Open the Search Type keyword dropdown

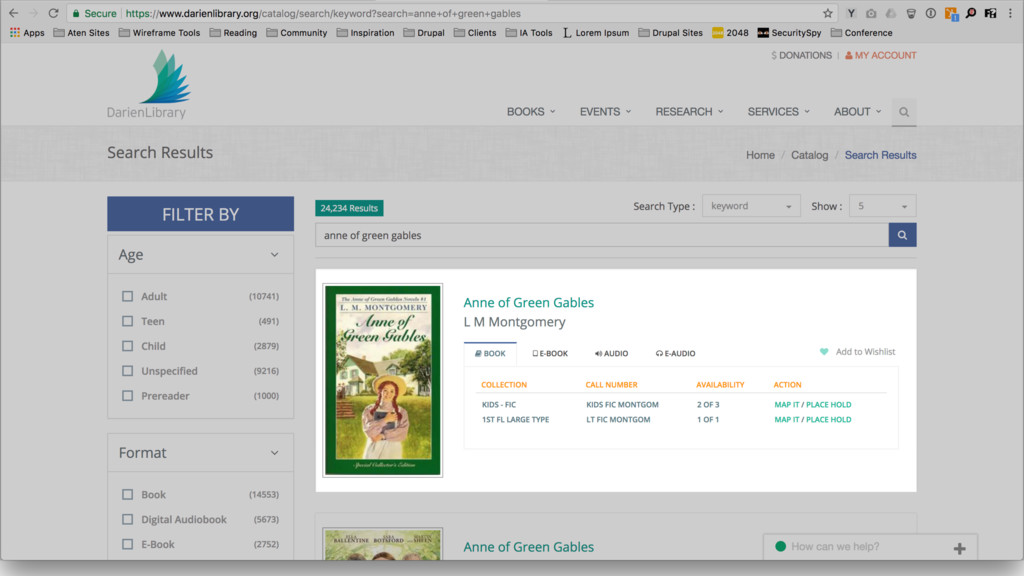point(751,206)
